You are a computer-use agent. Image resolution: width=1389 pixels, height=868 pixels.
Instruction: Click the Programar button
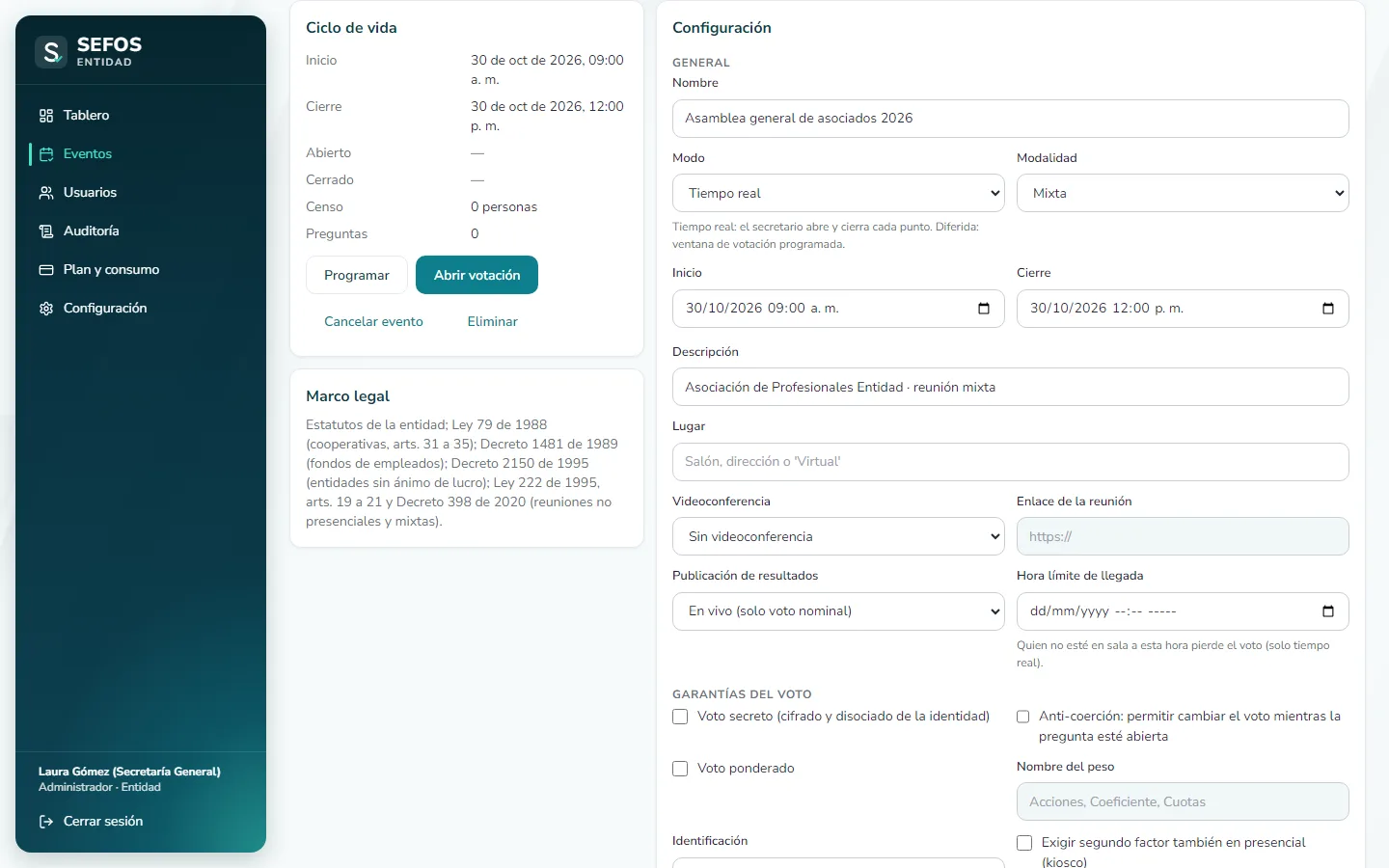pos(357,275)
